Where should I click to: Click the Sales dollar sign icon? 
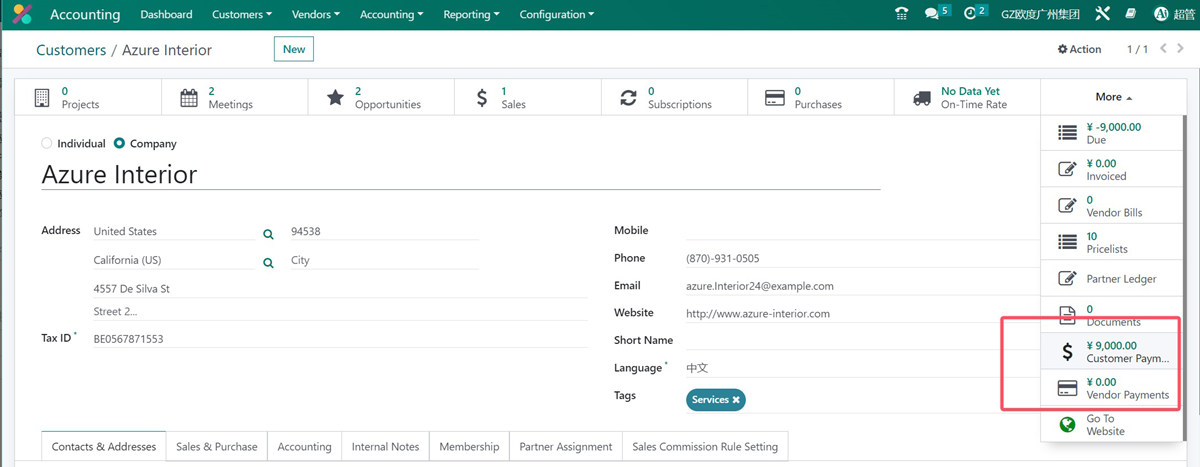click(482, 98)
